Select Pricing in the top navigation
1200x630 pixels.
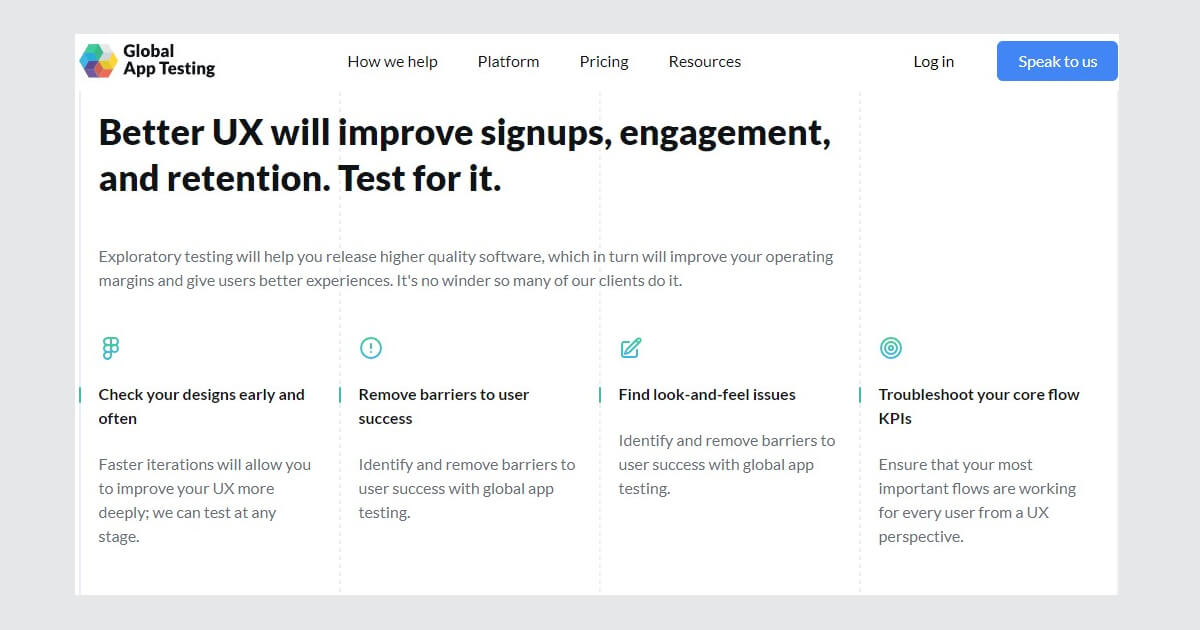(x=603, y=61)
